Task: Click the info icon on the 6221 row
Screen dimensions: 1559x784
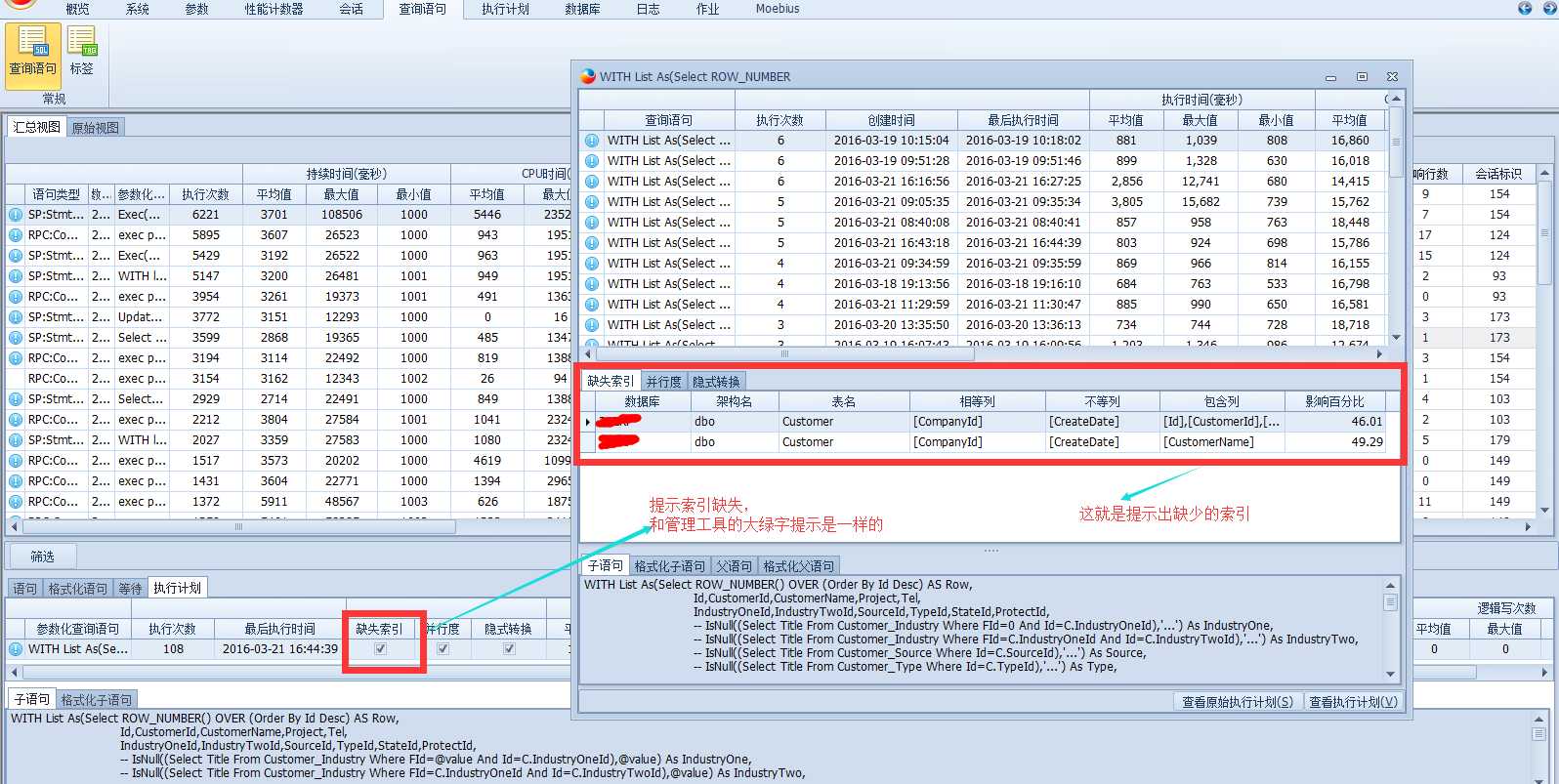Action: tap(16, 215)
